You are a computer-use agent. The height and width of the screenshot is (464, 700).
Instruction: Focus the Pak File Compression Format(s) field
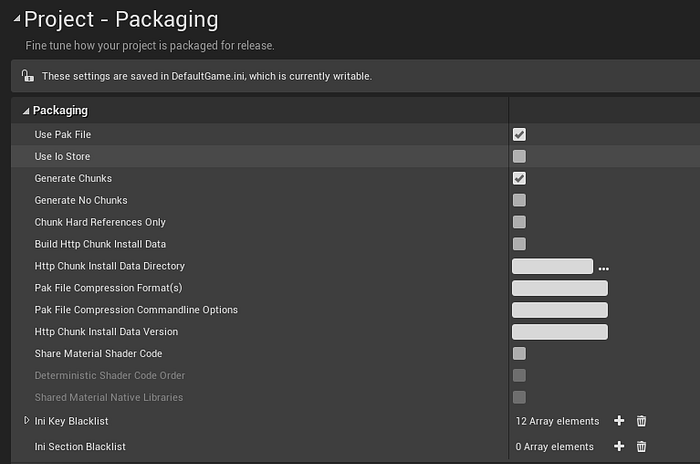pos(559,288)
